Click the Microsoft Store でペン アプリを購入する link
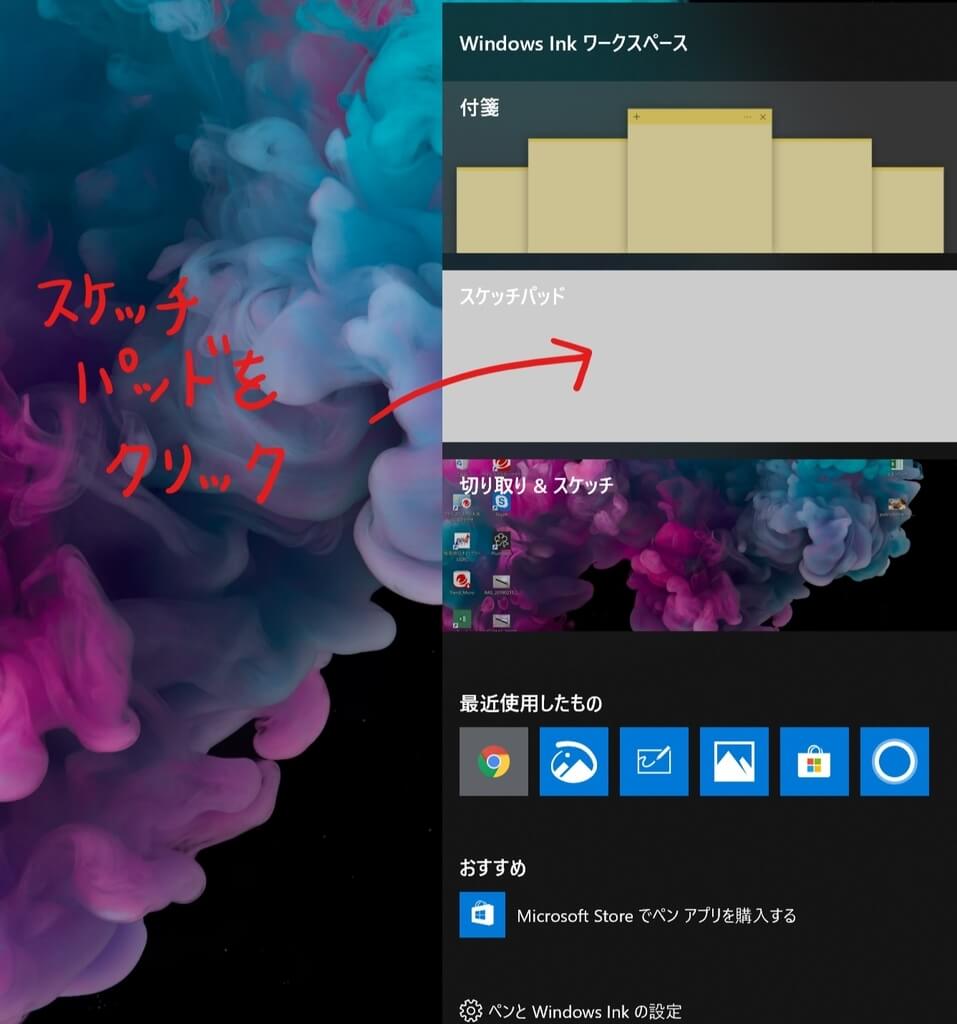The height and width of the screenshot is (1024, 957). [x=655, y=914]
